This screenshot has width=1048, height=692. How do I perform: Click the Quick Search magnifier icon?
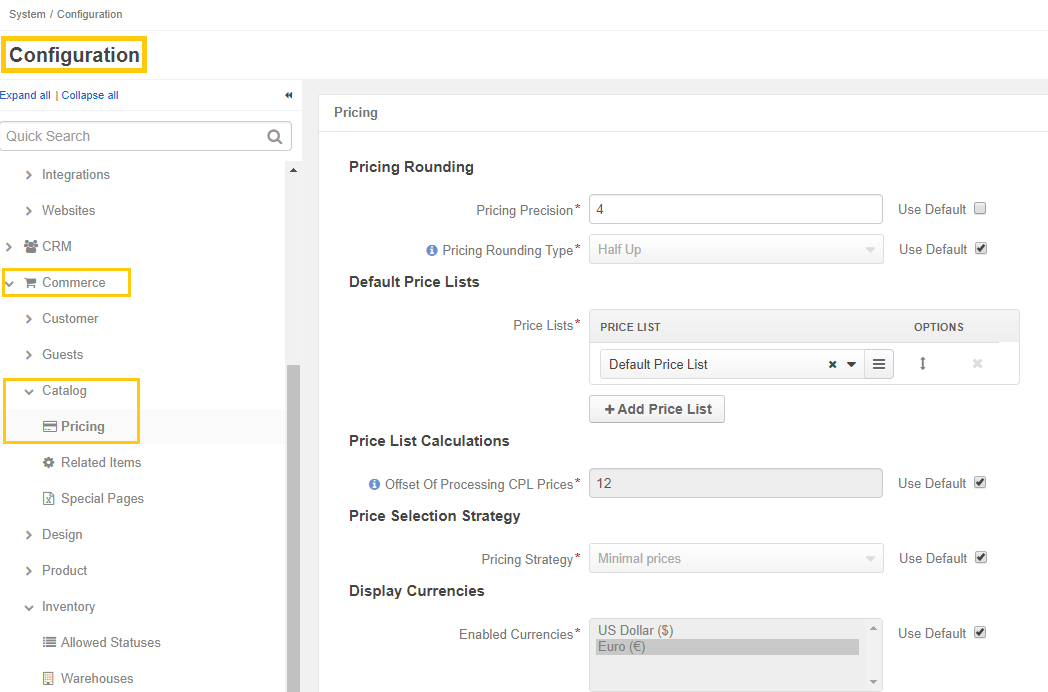tap(275, 136)
